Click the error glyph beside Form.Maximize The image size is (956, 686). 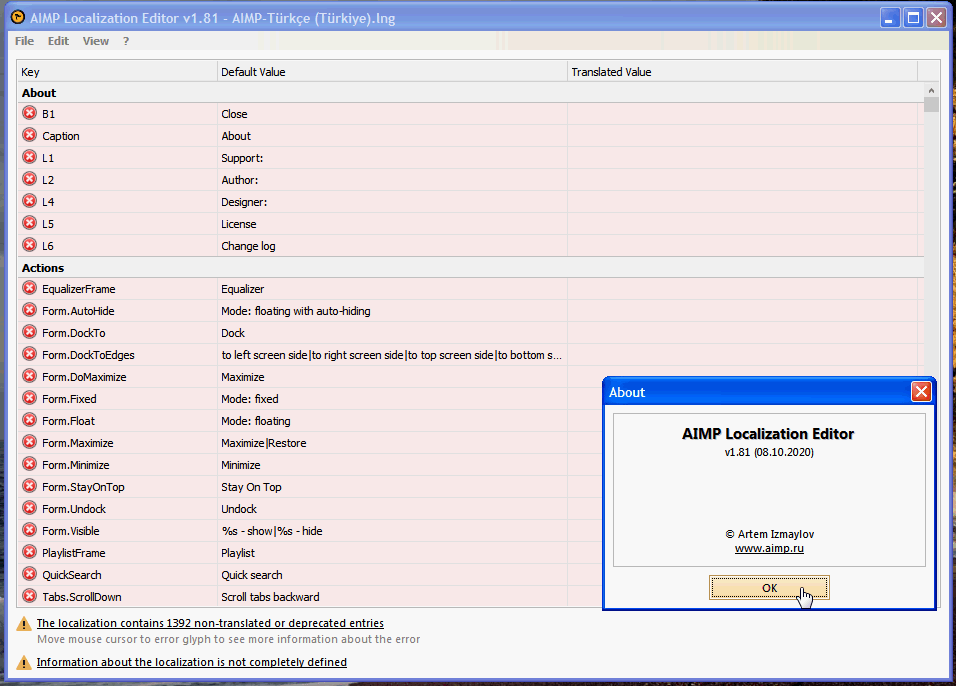click(29, 441)
